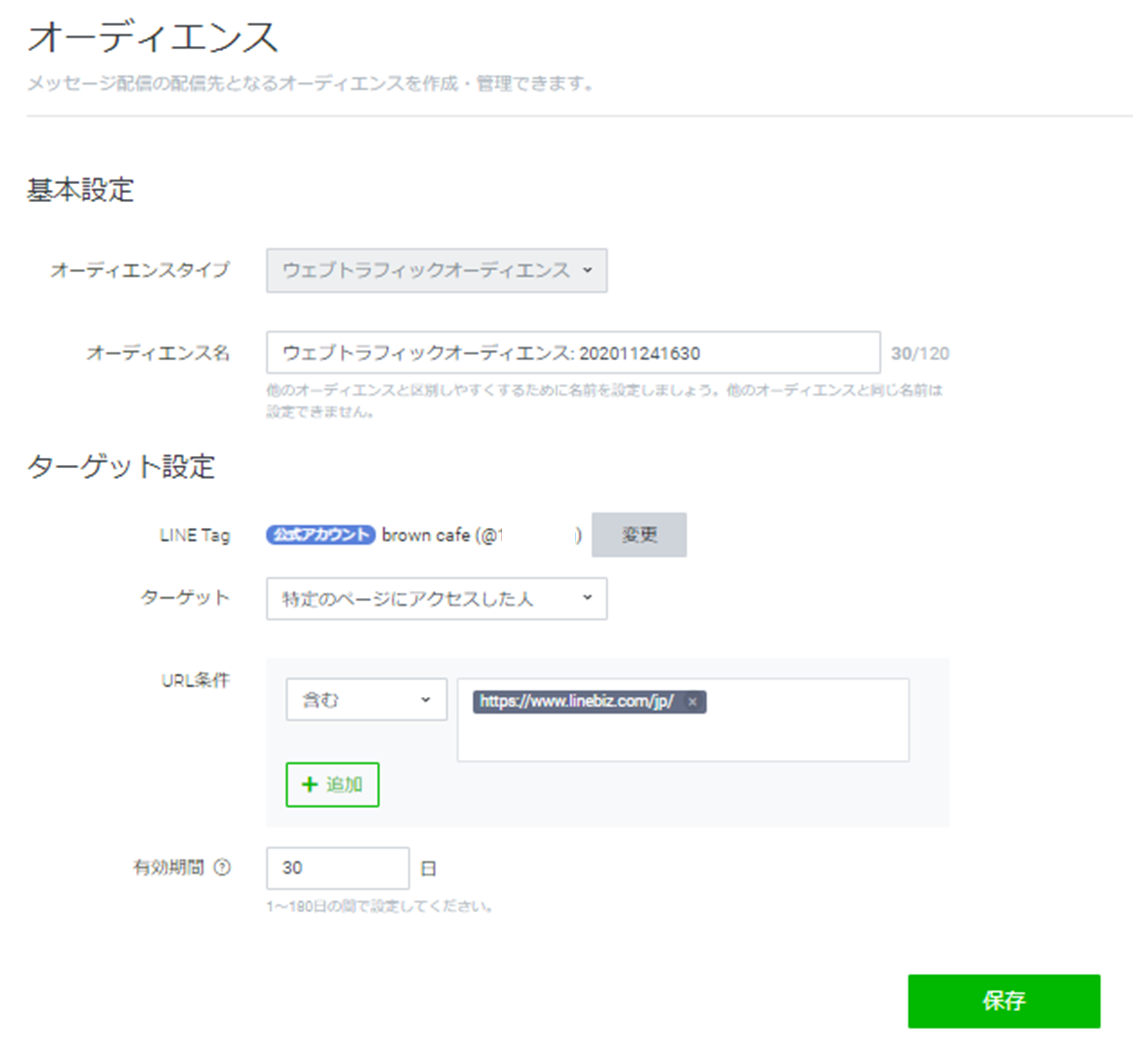
Task: Click the 追加 button with plus icon
Action: (x=332, y=785)
